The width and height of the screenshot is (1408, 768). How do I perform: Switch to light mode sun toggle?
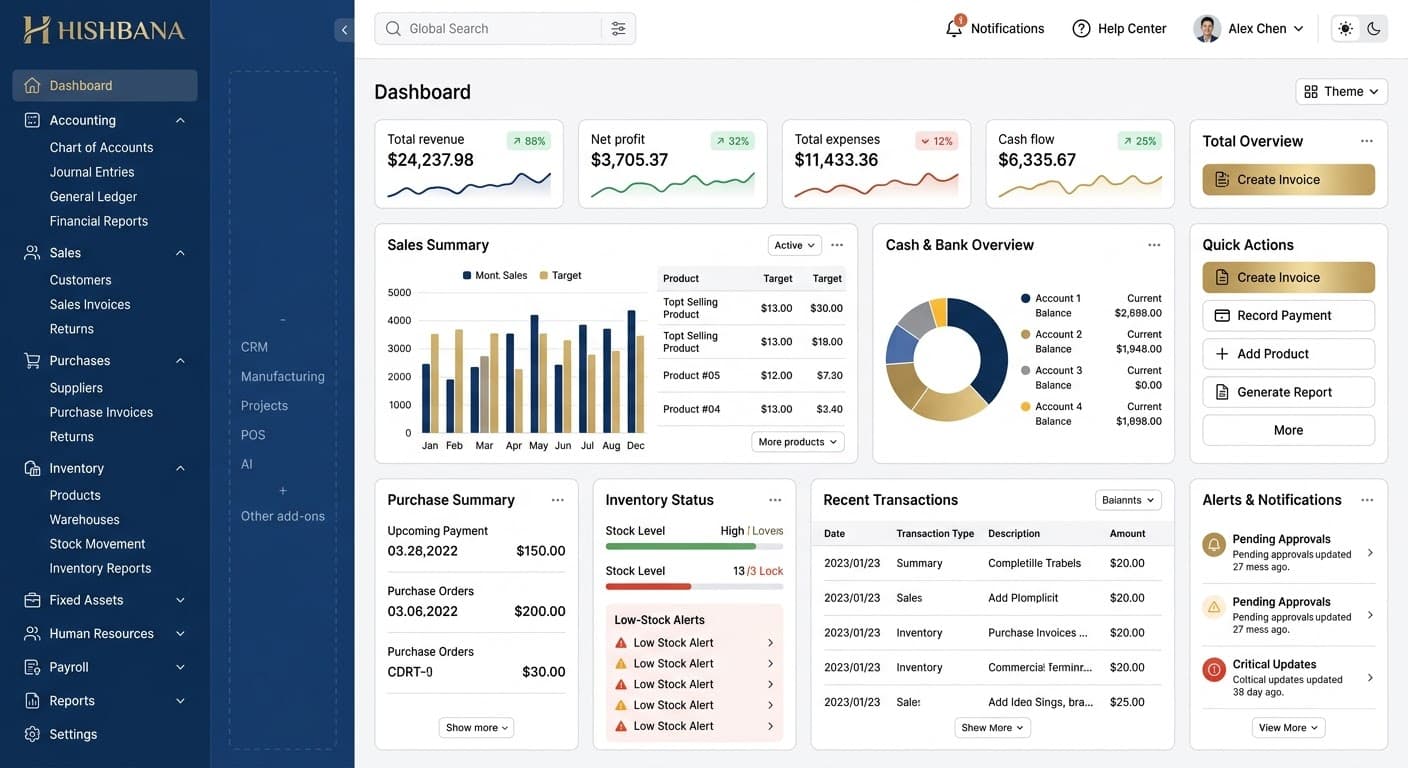1346,29
